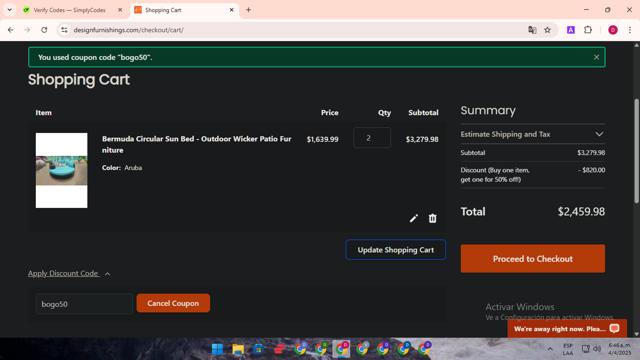Open a new browser tab
Image resolution: width=640 pixels, height=360 pixels.
(x=248, y=10)
